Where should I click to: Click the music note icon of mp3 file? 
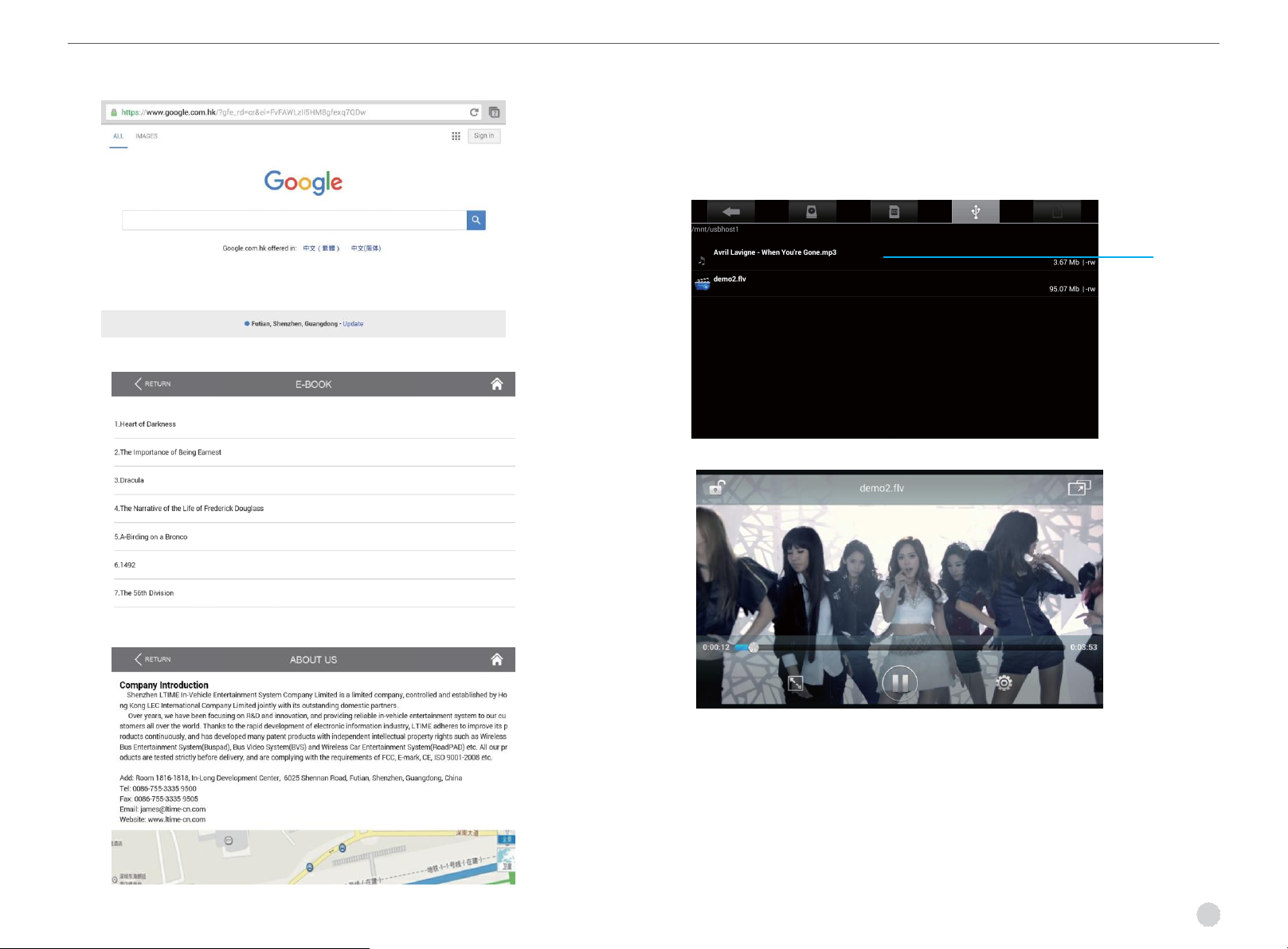702,260
